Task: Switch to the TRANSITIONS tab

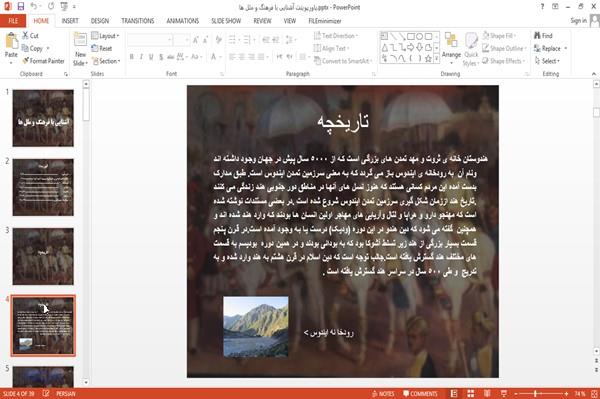Action: [x=138, y=21]
